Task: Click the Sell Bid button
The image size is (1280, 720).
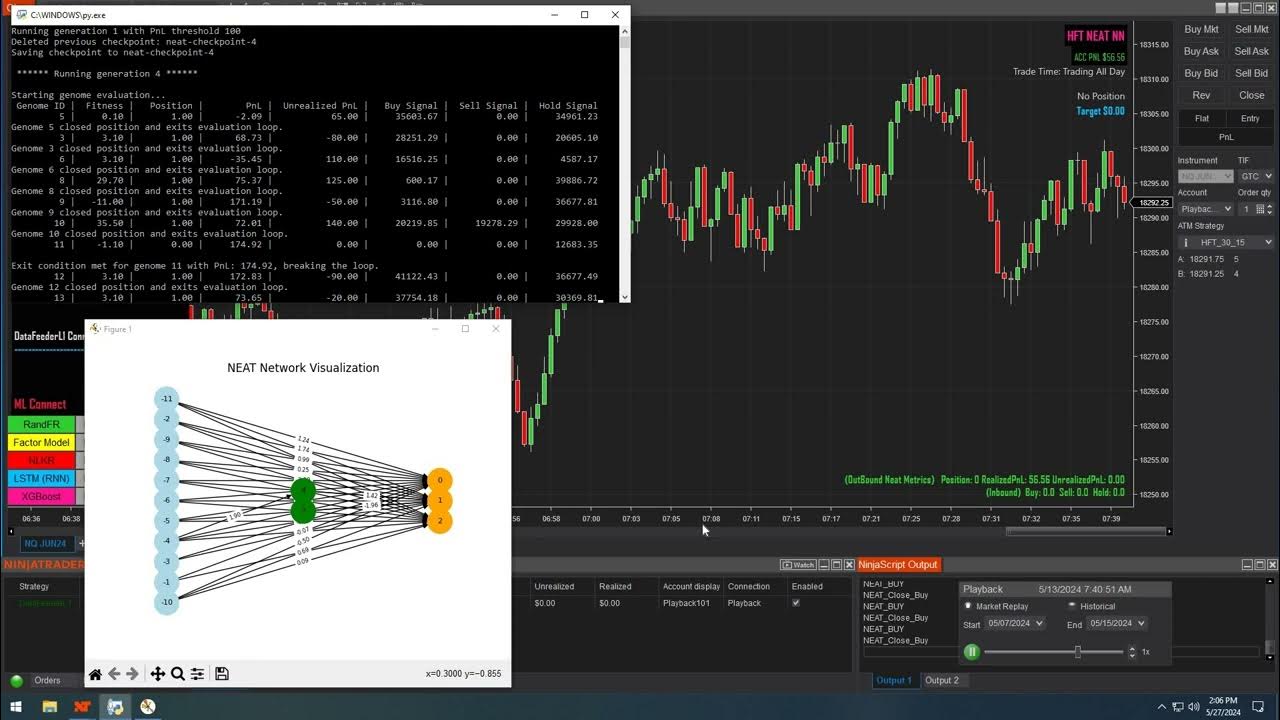Action: pyautogui.click(x=1251, y=74)
